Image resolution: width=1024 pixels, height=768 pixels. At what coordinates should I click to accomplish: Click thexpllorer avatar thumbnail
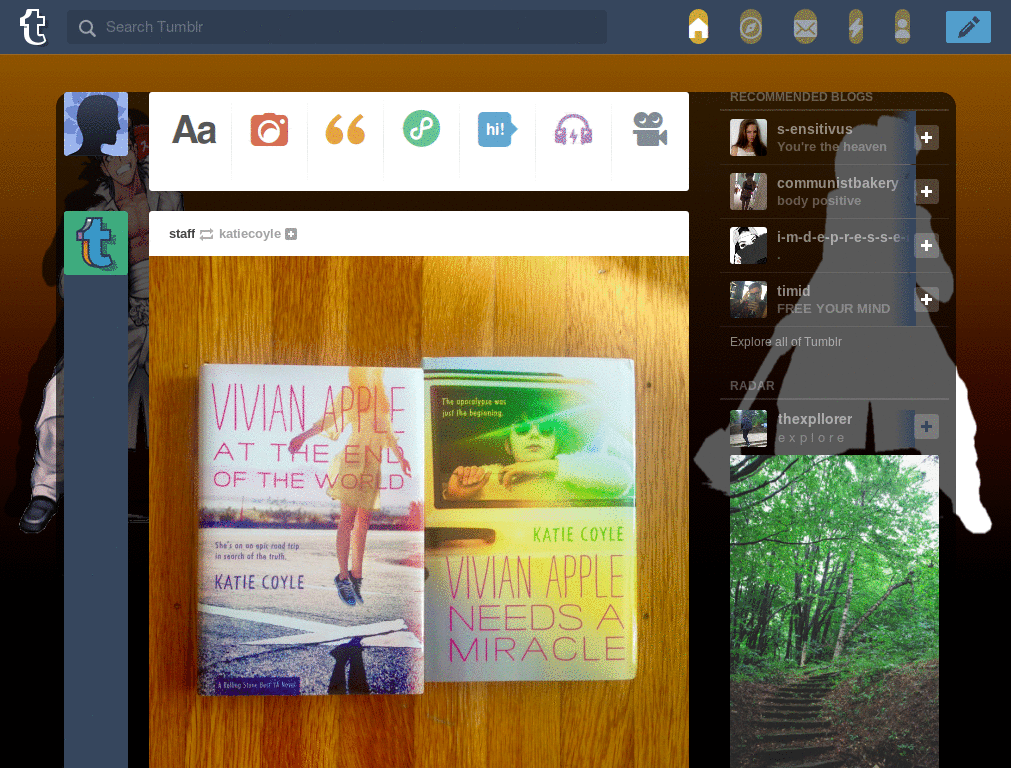[748, 428]
